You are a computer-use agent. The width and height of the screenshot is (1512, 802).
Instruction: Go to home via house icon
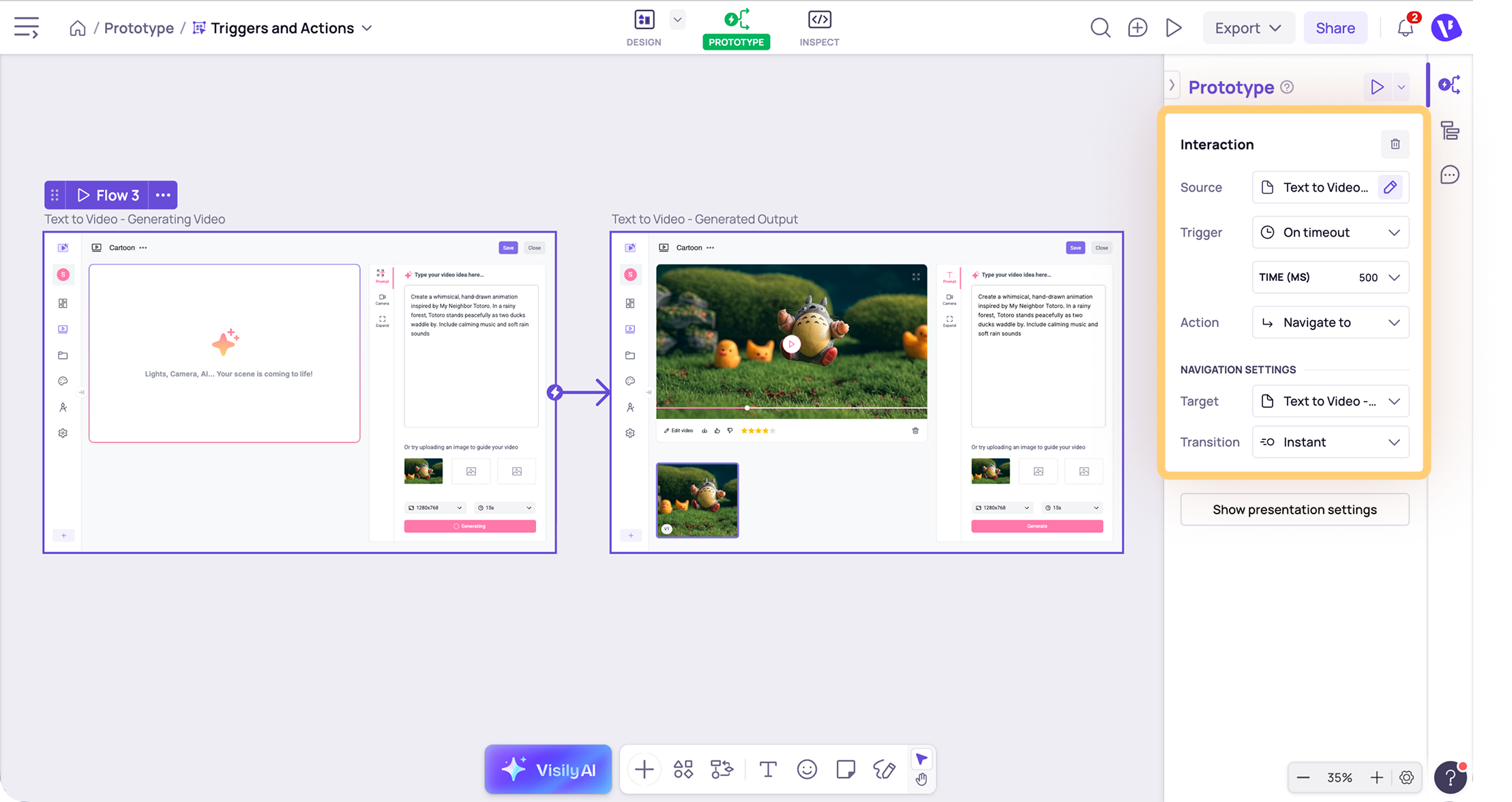tap(78, 28)
